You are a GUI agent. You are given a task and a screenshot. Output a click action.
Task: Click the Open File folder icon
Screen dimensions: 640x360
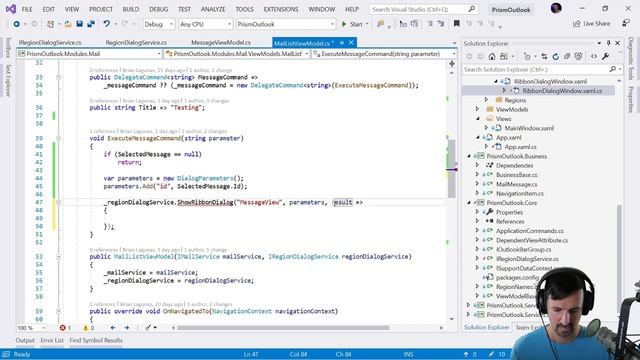coord(68,24)
